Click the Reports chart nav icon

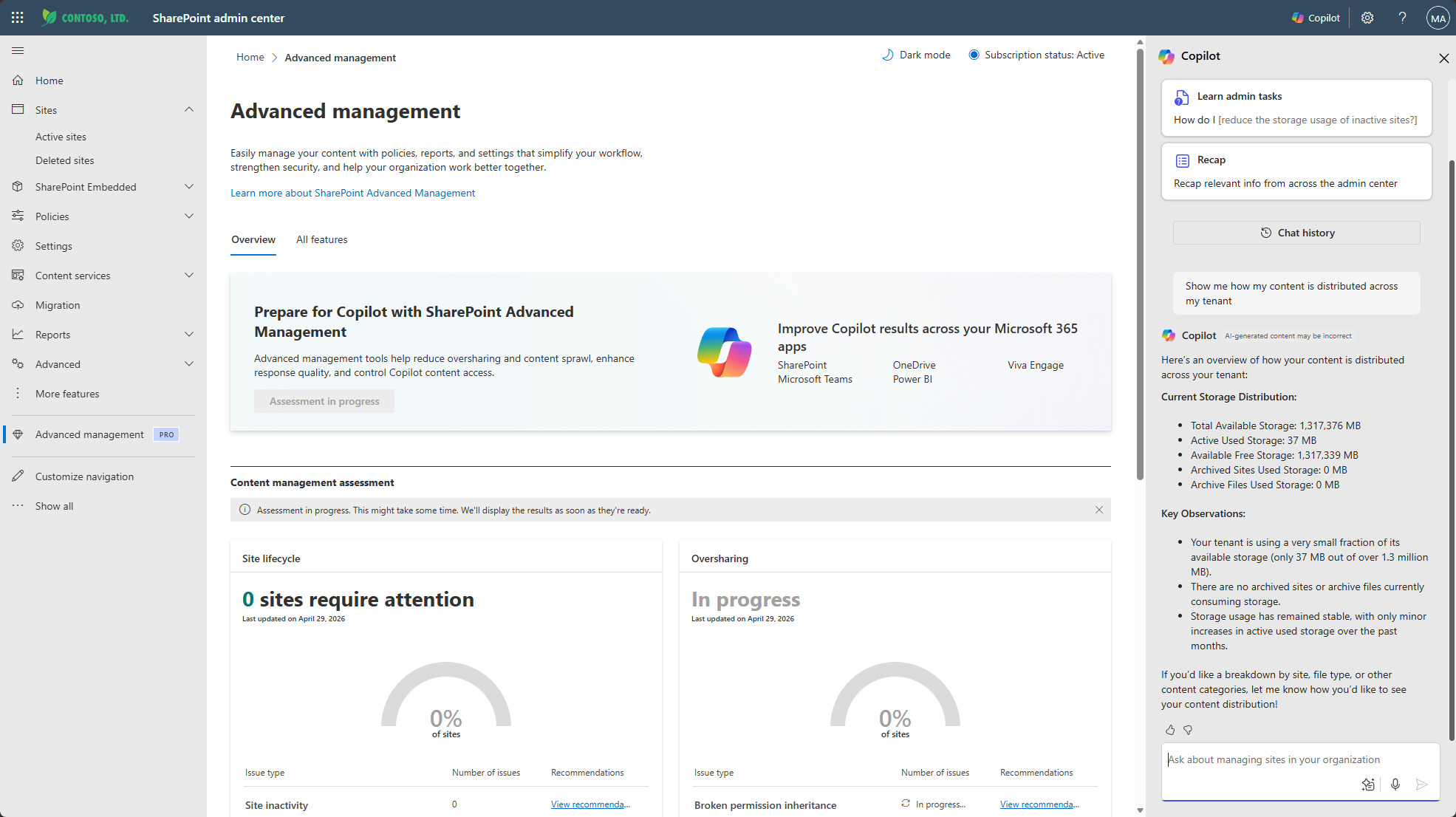[18, 334]
